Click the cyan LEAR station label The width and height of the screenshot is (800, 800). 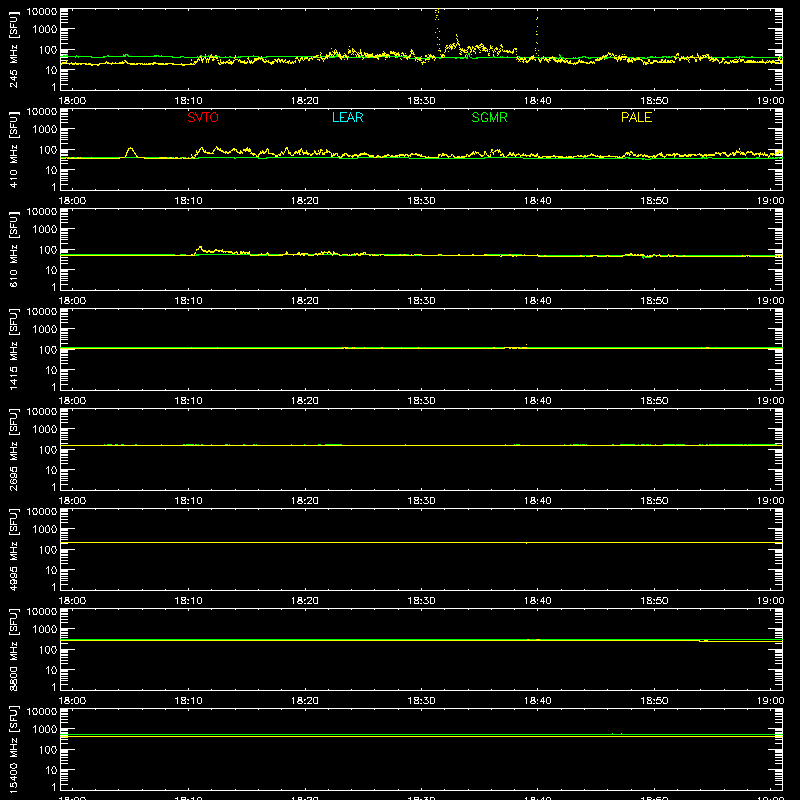(x=347, y=117)
